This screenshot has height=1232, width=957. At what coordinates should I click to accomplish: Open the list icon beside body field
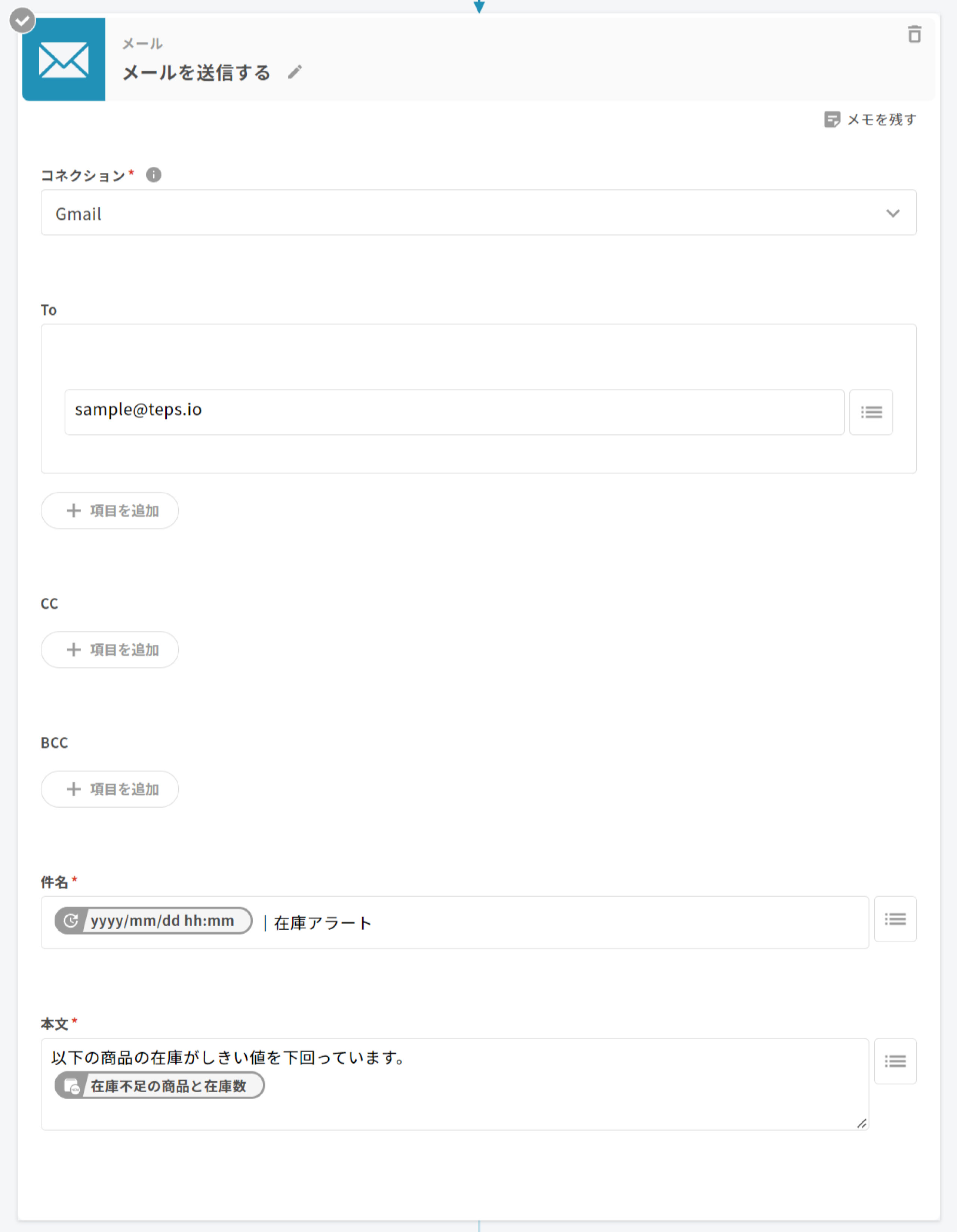click(x=895, y=1062)
